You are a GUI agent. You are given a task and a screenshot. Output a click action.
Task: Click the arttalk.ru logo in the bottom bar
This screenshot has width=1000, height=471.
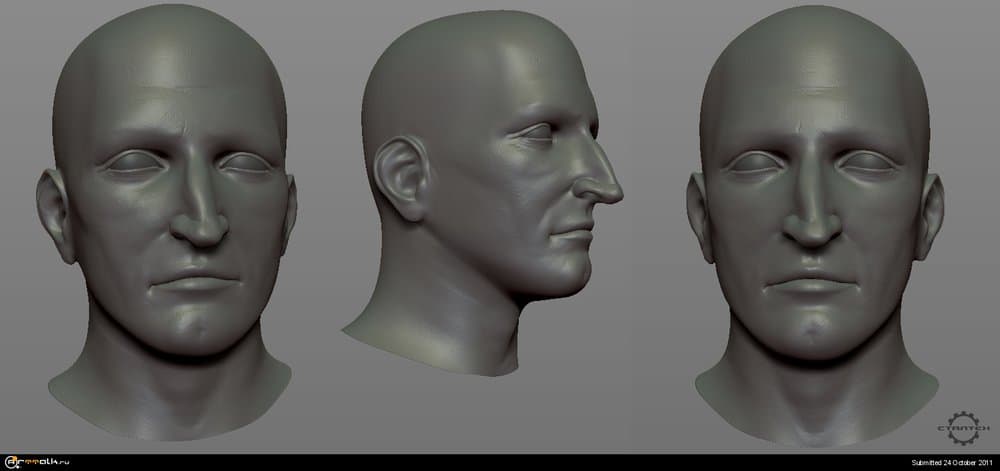(36, 463)
